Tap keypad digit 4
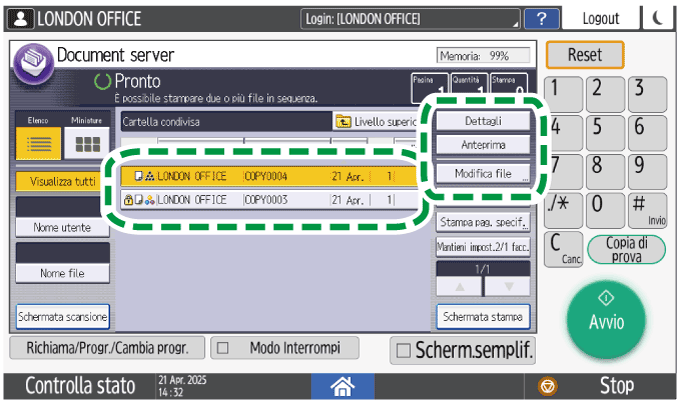 tap(563, 133)
